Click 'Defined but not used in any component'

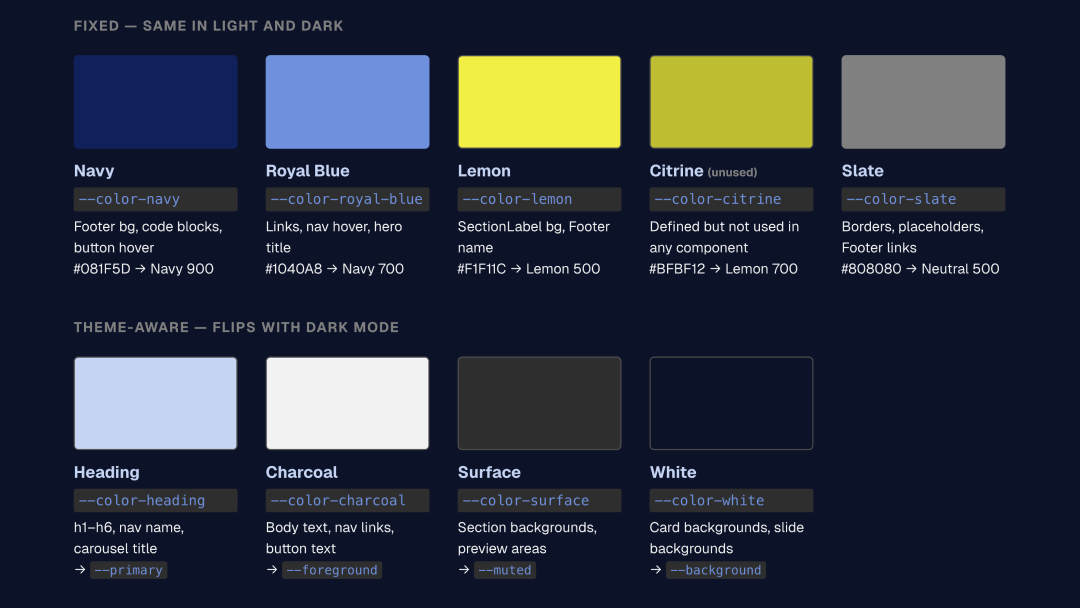pos(725,237)
